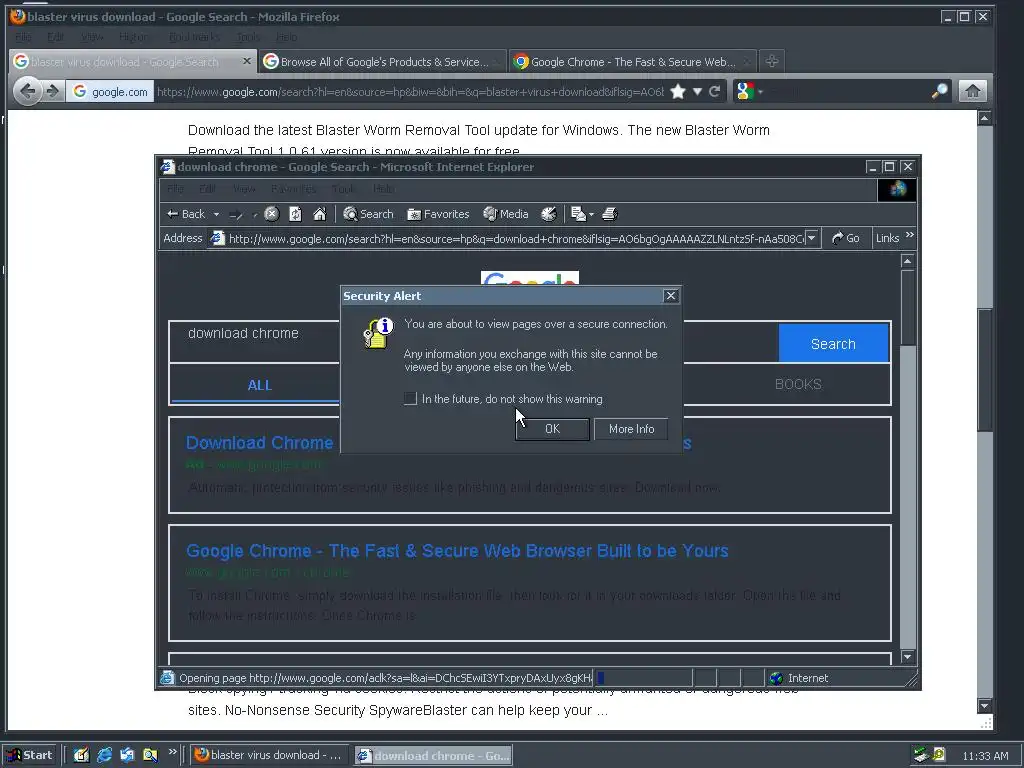Open the IE Search pane button
Image resolution: width=1024 pixels, height=768 pixels.
[368, 214]
